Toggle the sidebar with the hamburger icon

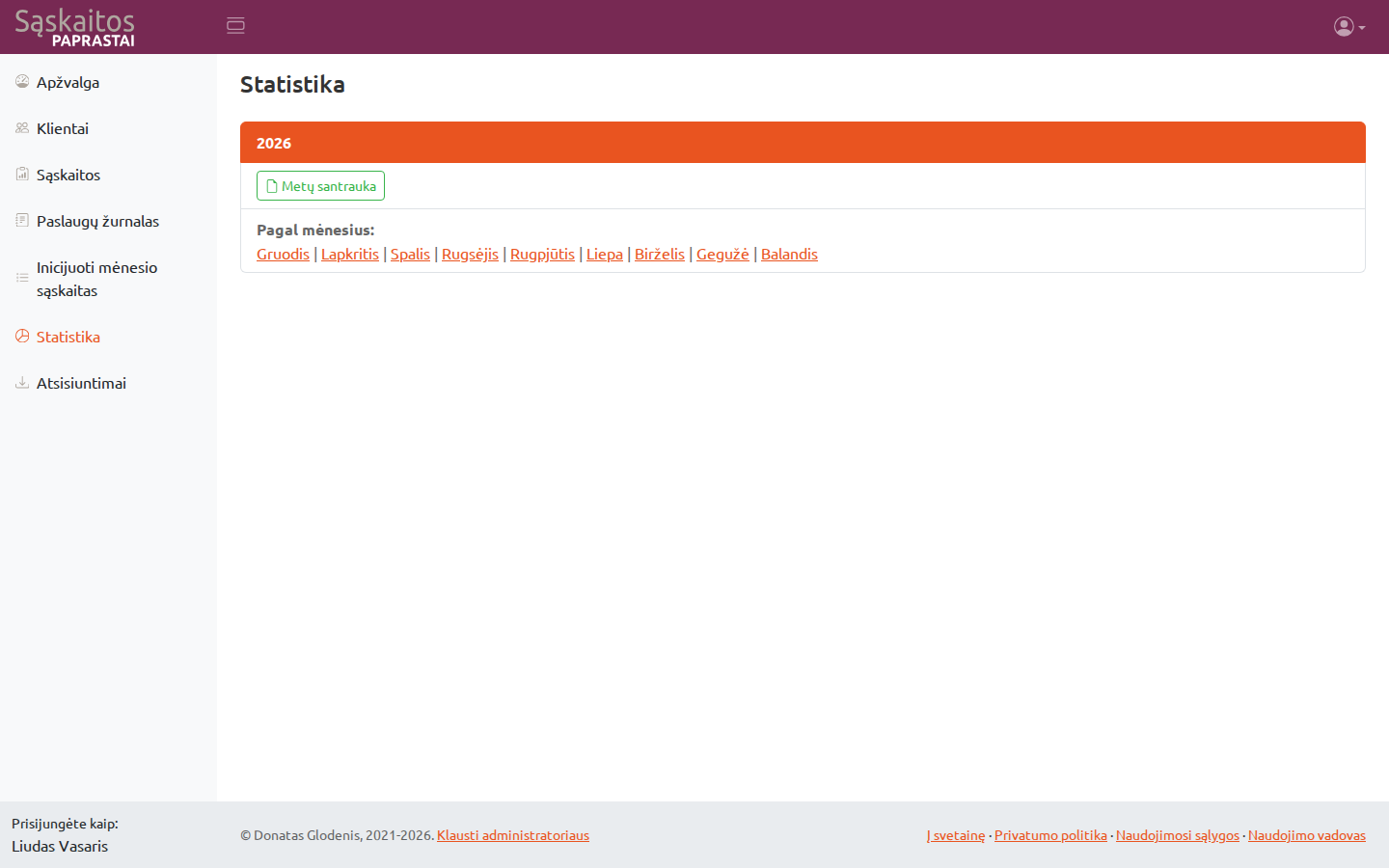coord(235,26)
